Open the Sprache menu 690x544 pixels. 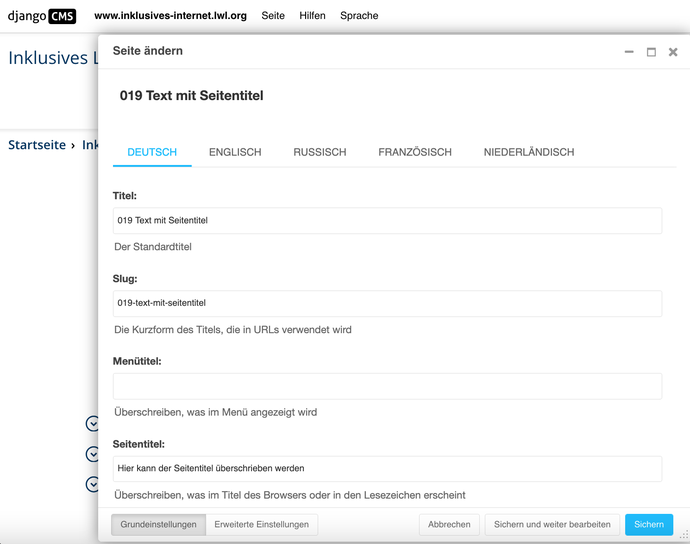tap(359, 16)
